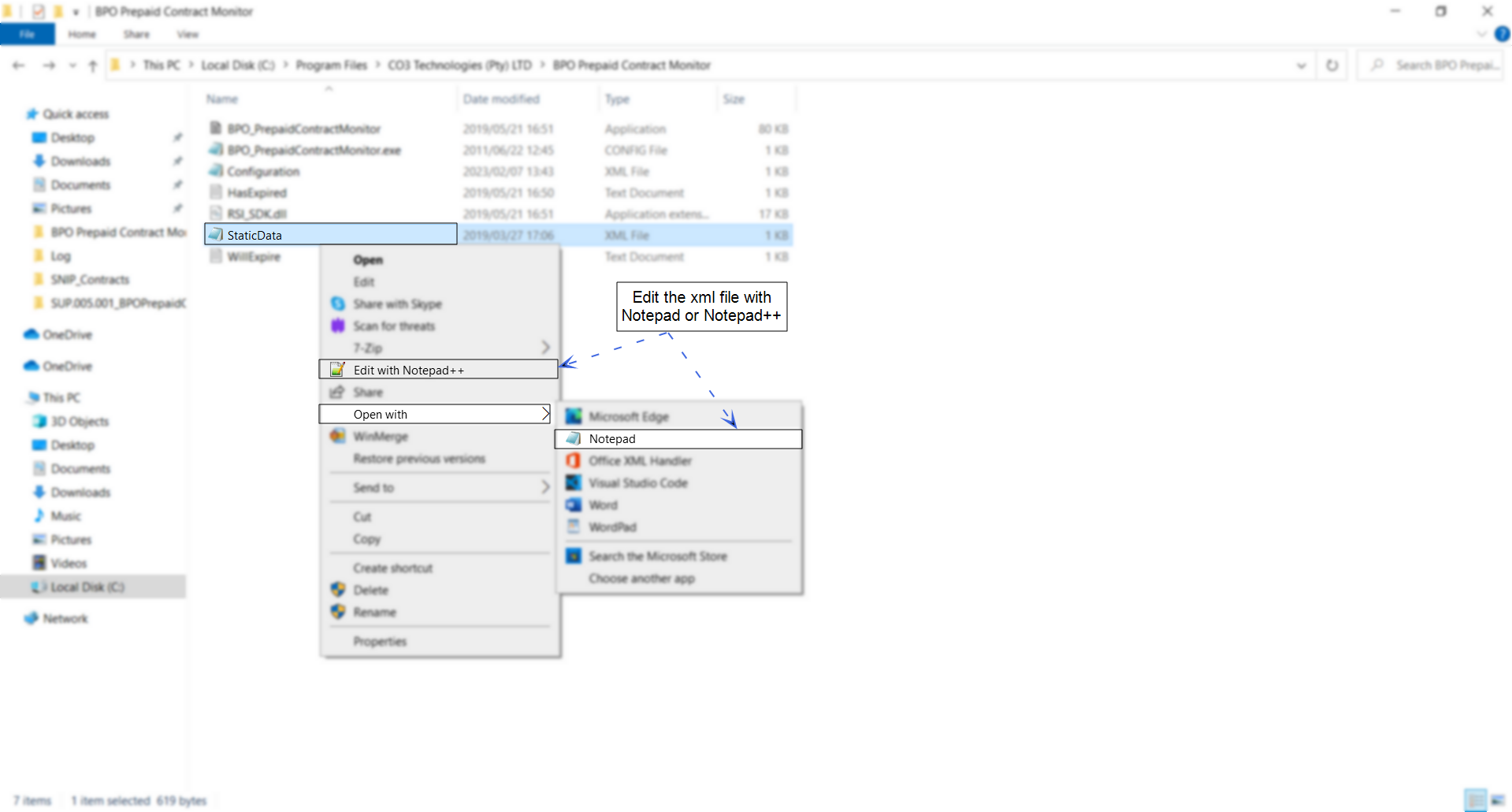
Task: Click the WinMerge icon in the context menu
Action: (338, 436)
